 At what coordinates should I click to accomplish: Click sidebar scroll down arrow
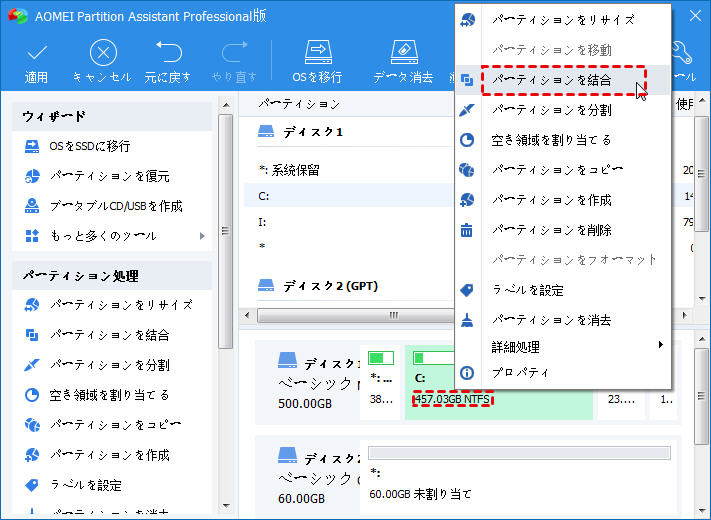(226, 505)
